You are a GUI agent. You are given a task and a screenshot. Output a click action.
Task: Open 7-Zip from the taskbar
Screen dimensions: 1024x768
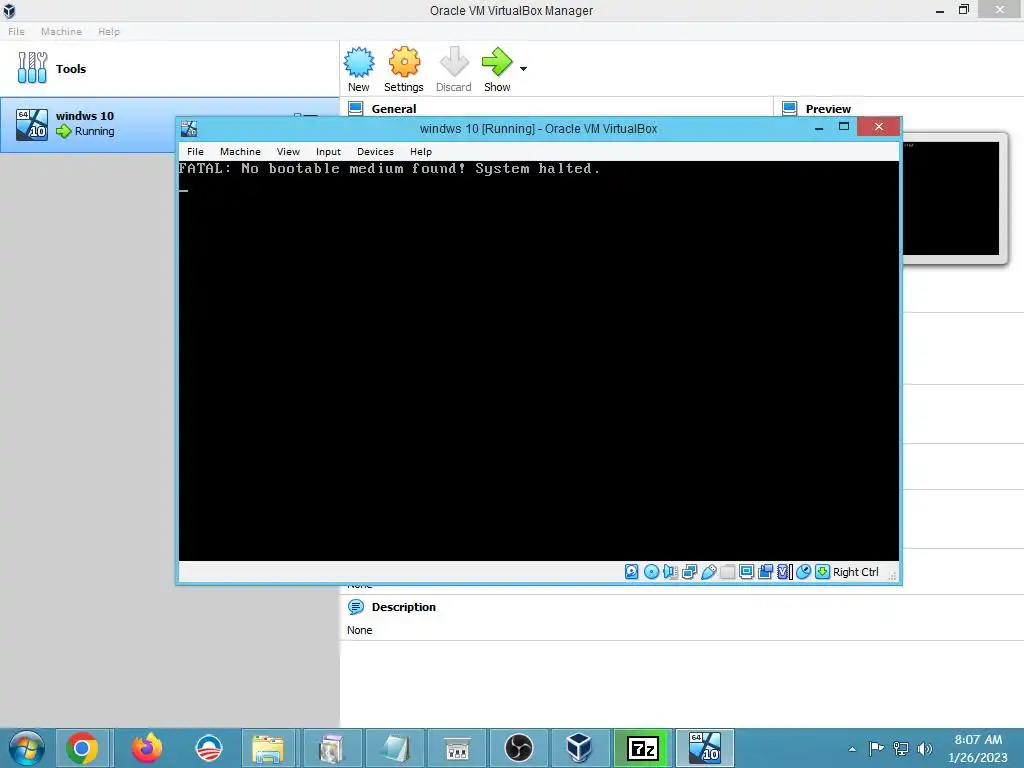(642, 748)
